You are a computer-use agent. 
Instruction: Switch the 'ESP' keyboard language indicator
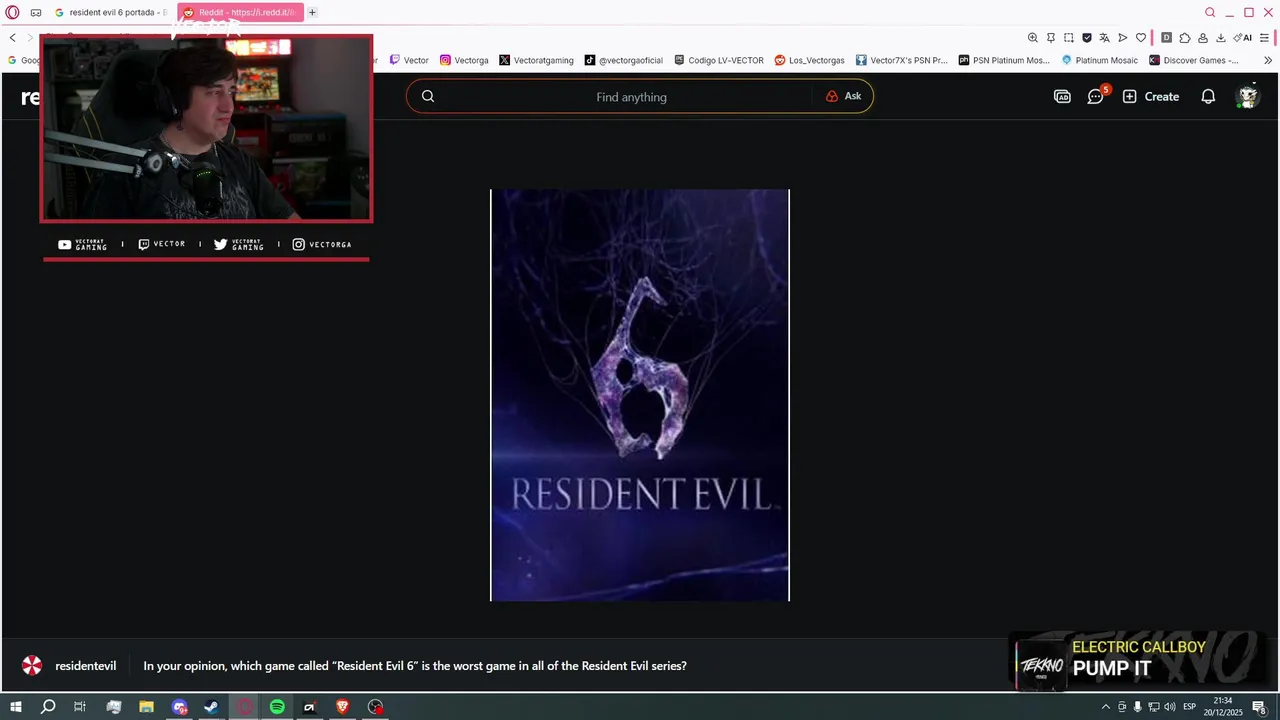1190,707
